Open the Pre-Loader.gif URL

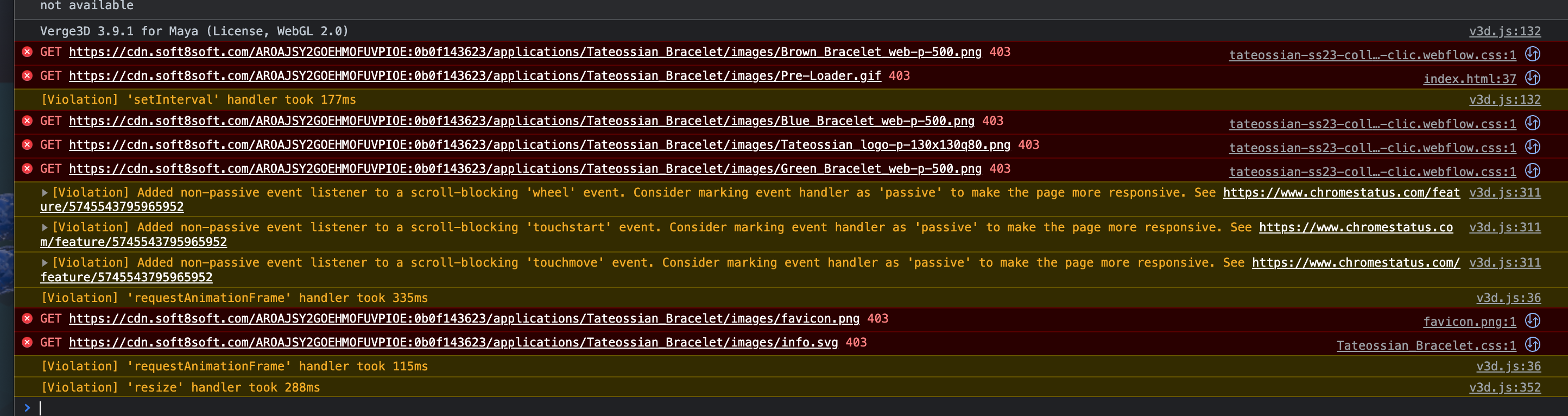(x=475, y=75)
